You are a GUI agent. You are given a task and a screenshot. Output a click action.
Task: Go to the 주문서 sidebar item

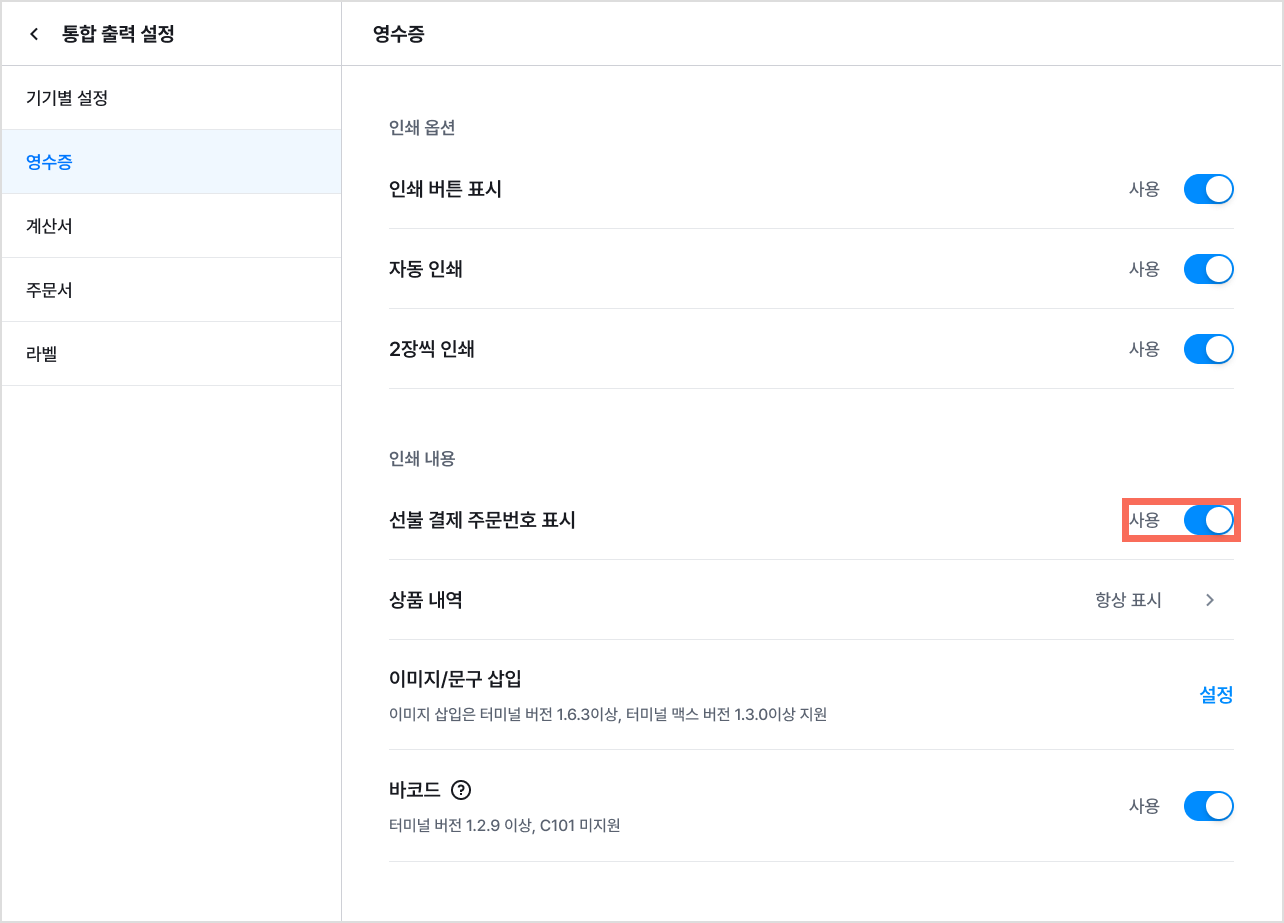[171, 290]
